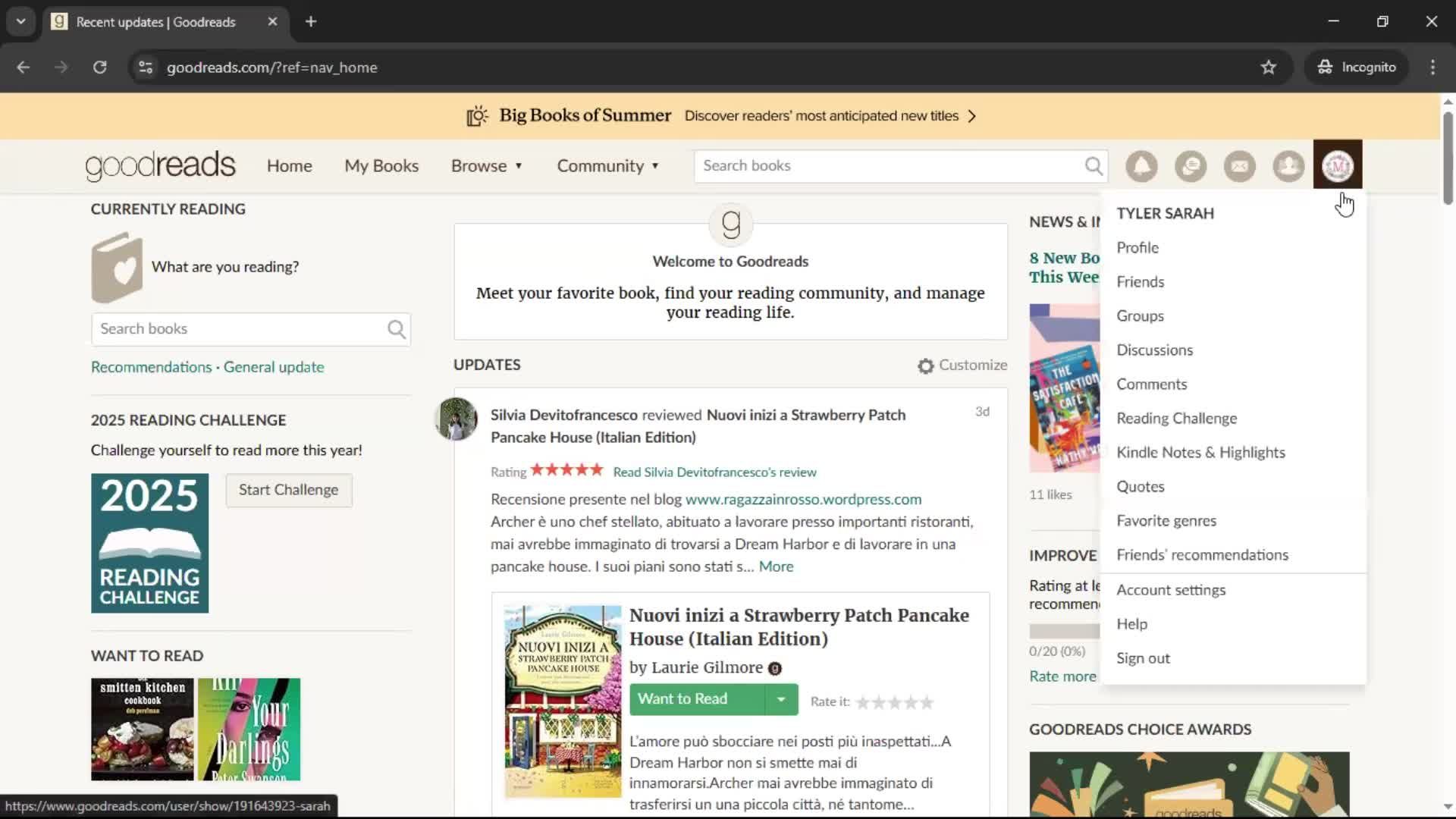Click the sun book icon in summer banner
The width and height of the screenshot is (1456, 819).
[x=477, y=116]
